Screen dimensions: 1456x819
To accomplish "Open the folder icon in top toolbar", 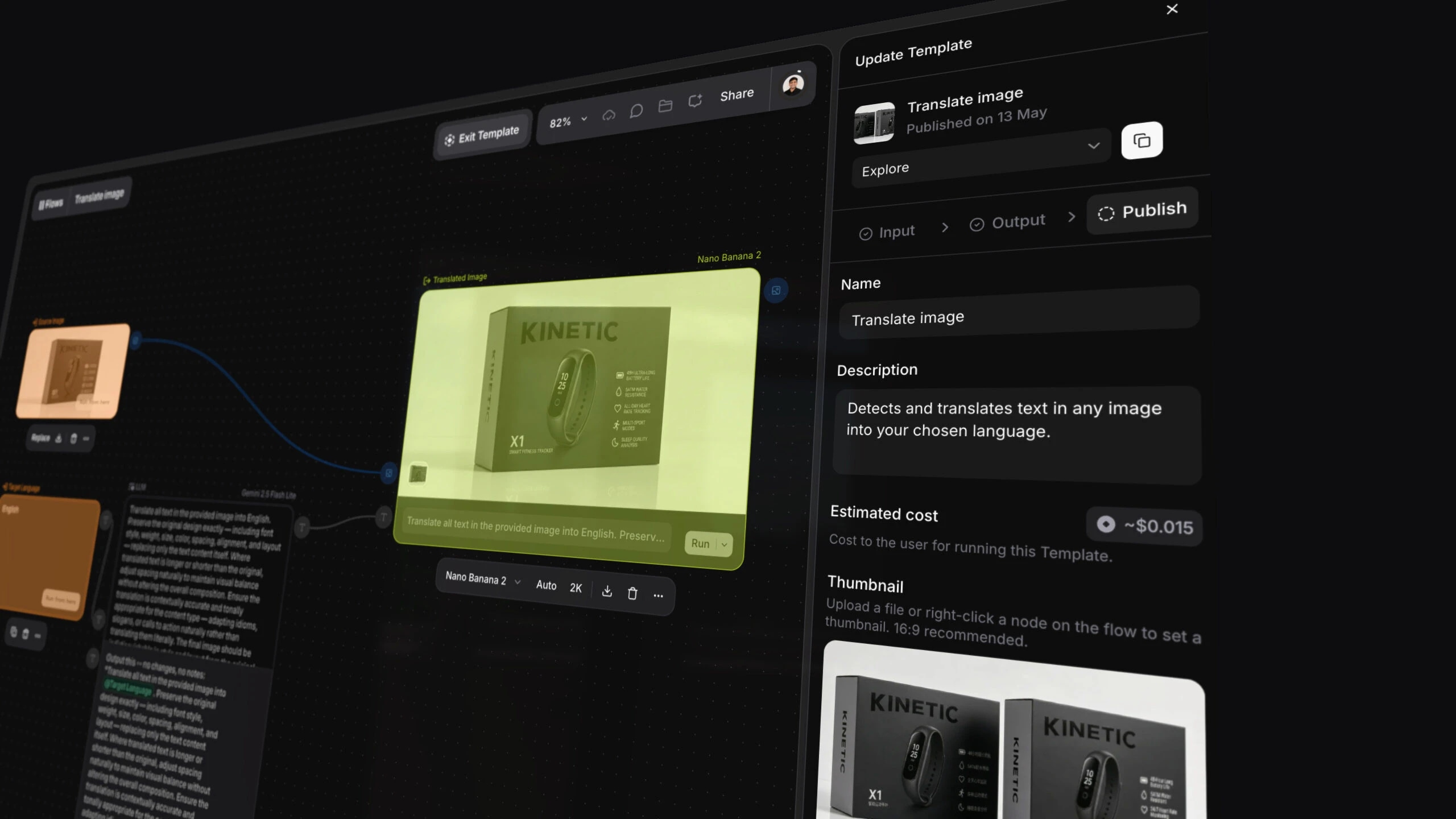I will click(665, 106).
